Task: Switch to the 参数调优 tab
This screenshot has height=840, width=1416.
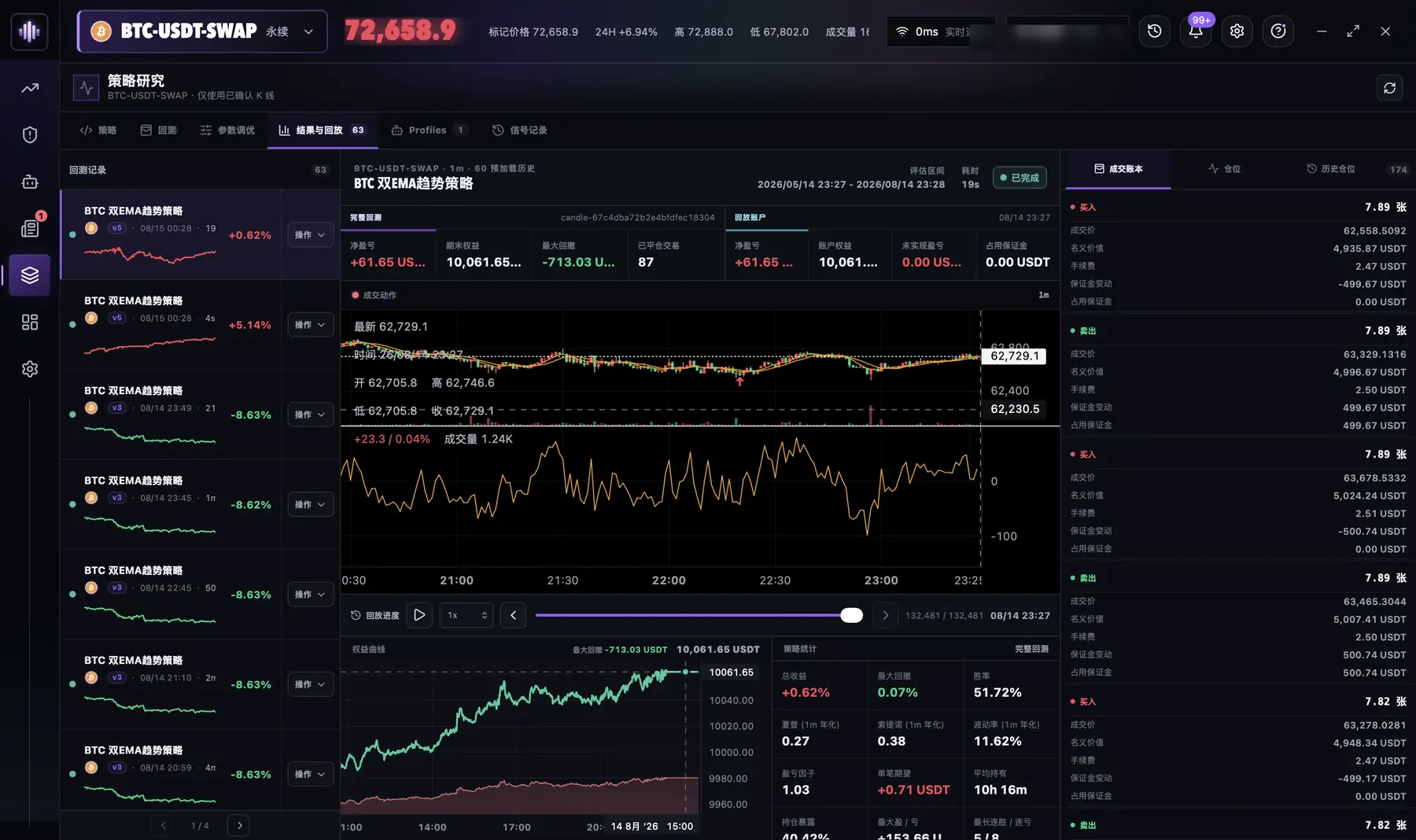Action: [227, 130]
